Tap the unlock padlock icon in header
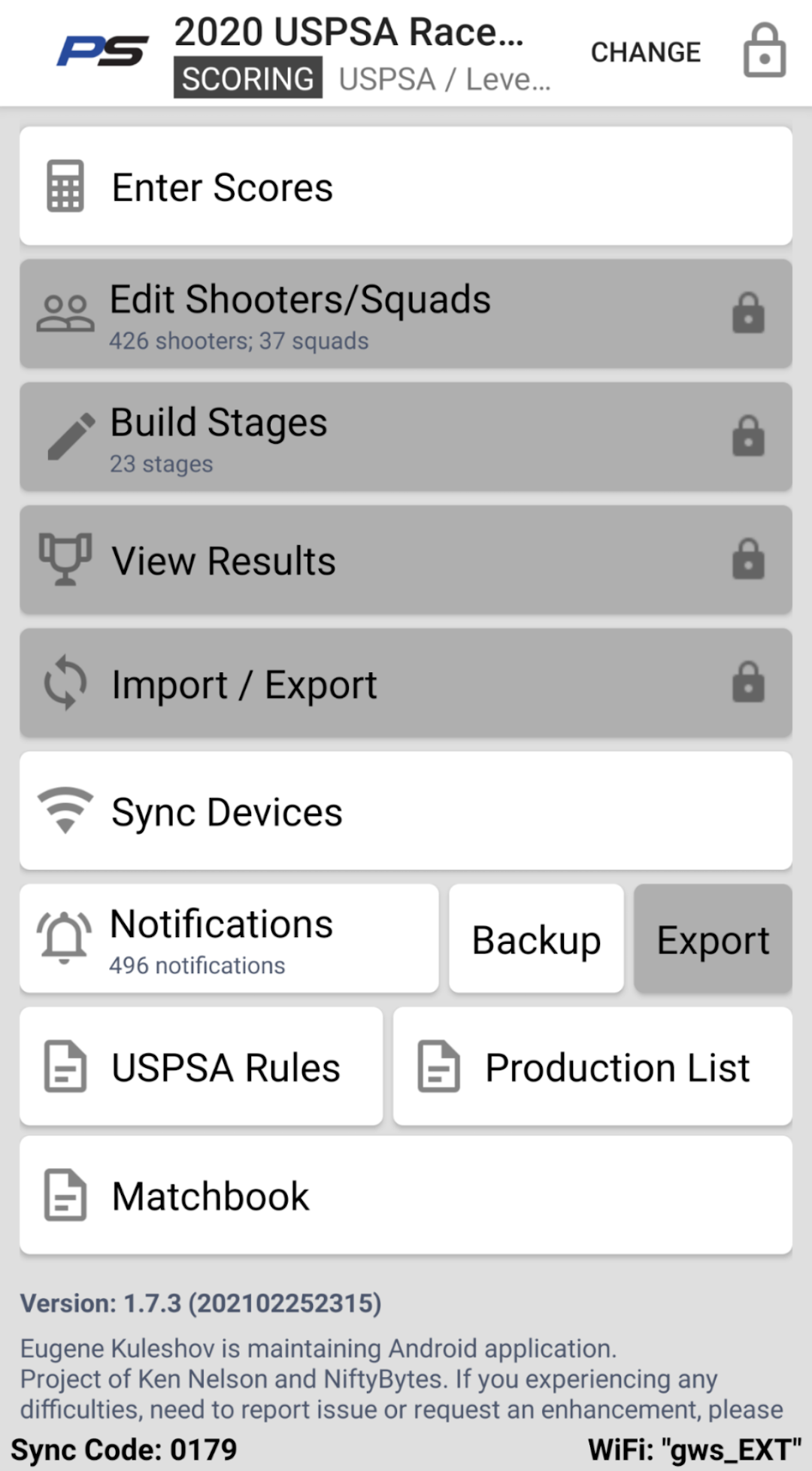812x1471 pixels. 765,51
